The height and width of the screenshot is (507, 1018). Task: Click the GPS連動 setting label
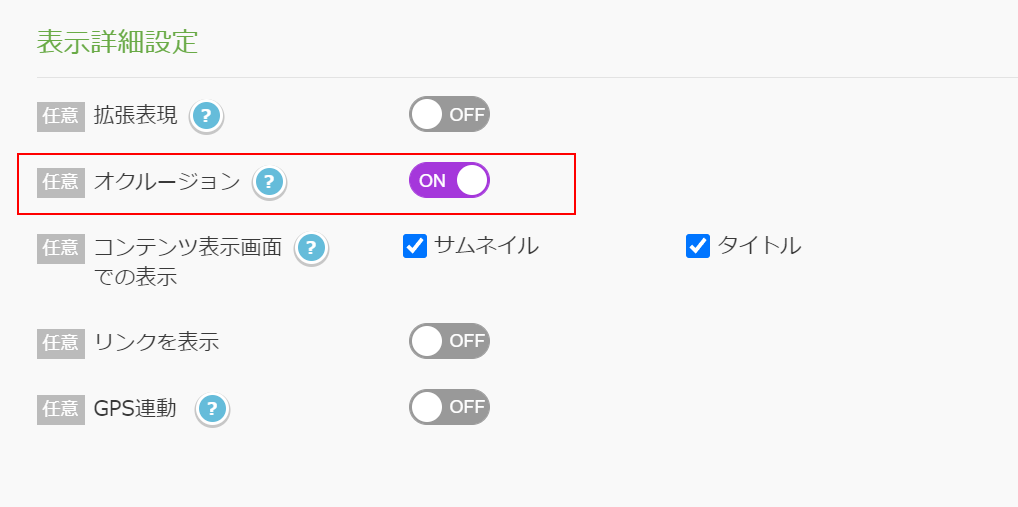tap(135, 408)
